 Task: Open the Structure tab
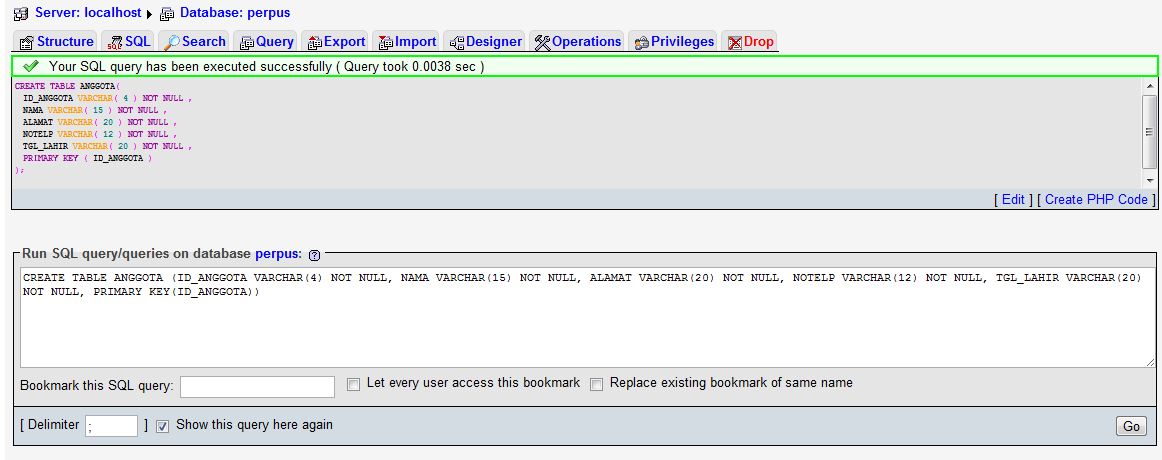pyautogui.click(x=56, y=41)
